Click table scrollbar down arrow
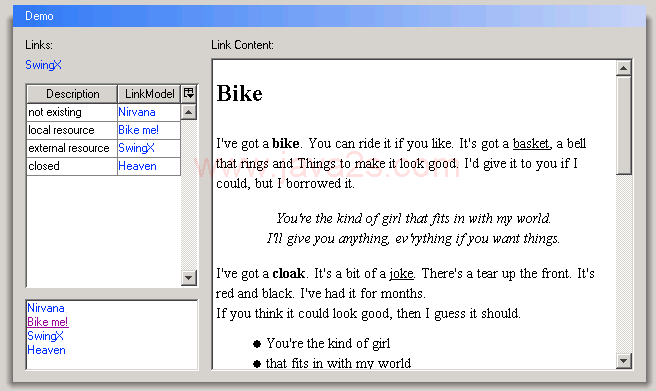656x391 pixels. pyautogui.click(x=189, y=277)
